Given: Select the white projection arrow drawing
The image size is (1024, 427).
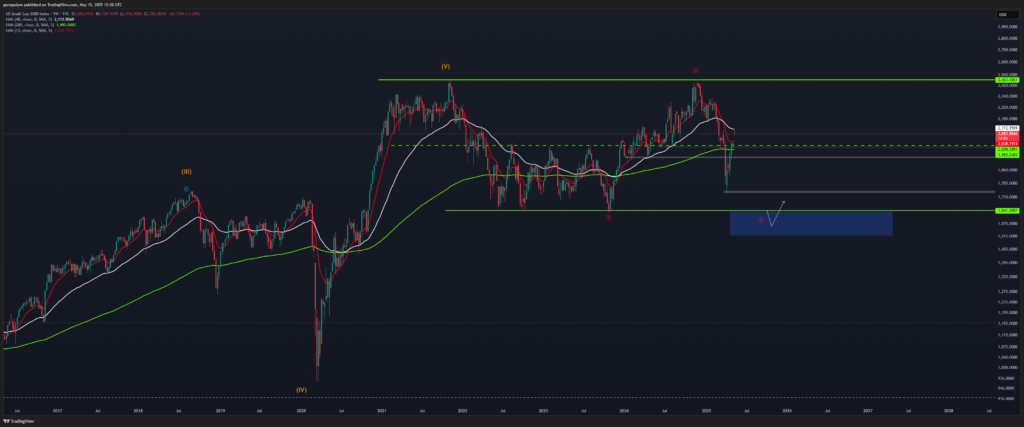Looking at the screenshot, I should pos(776,211).
